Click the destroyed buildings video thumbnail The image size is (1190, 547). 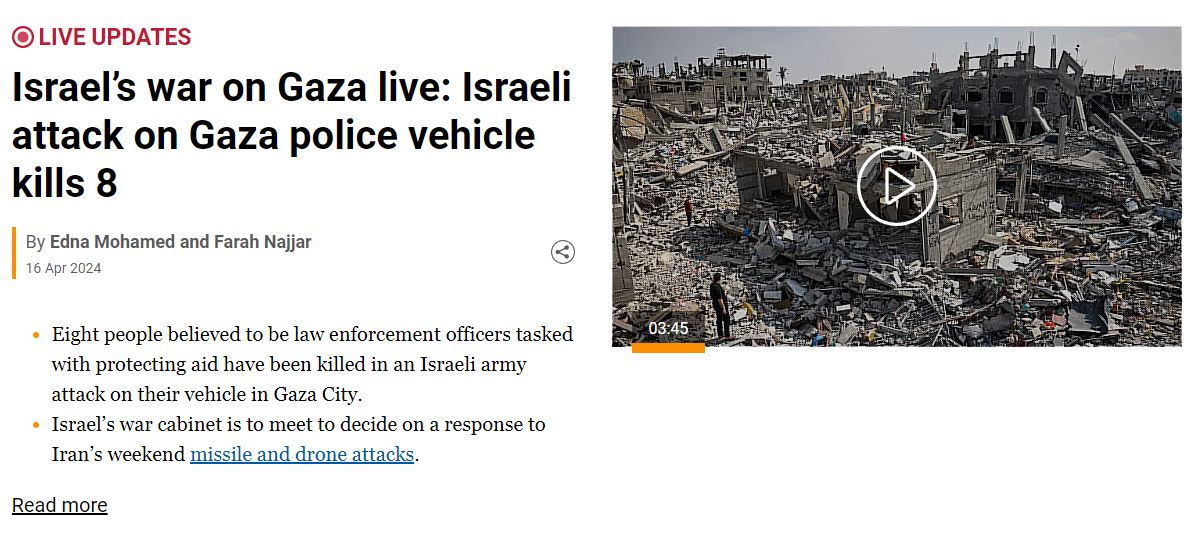click(896, 187)
